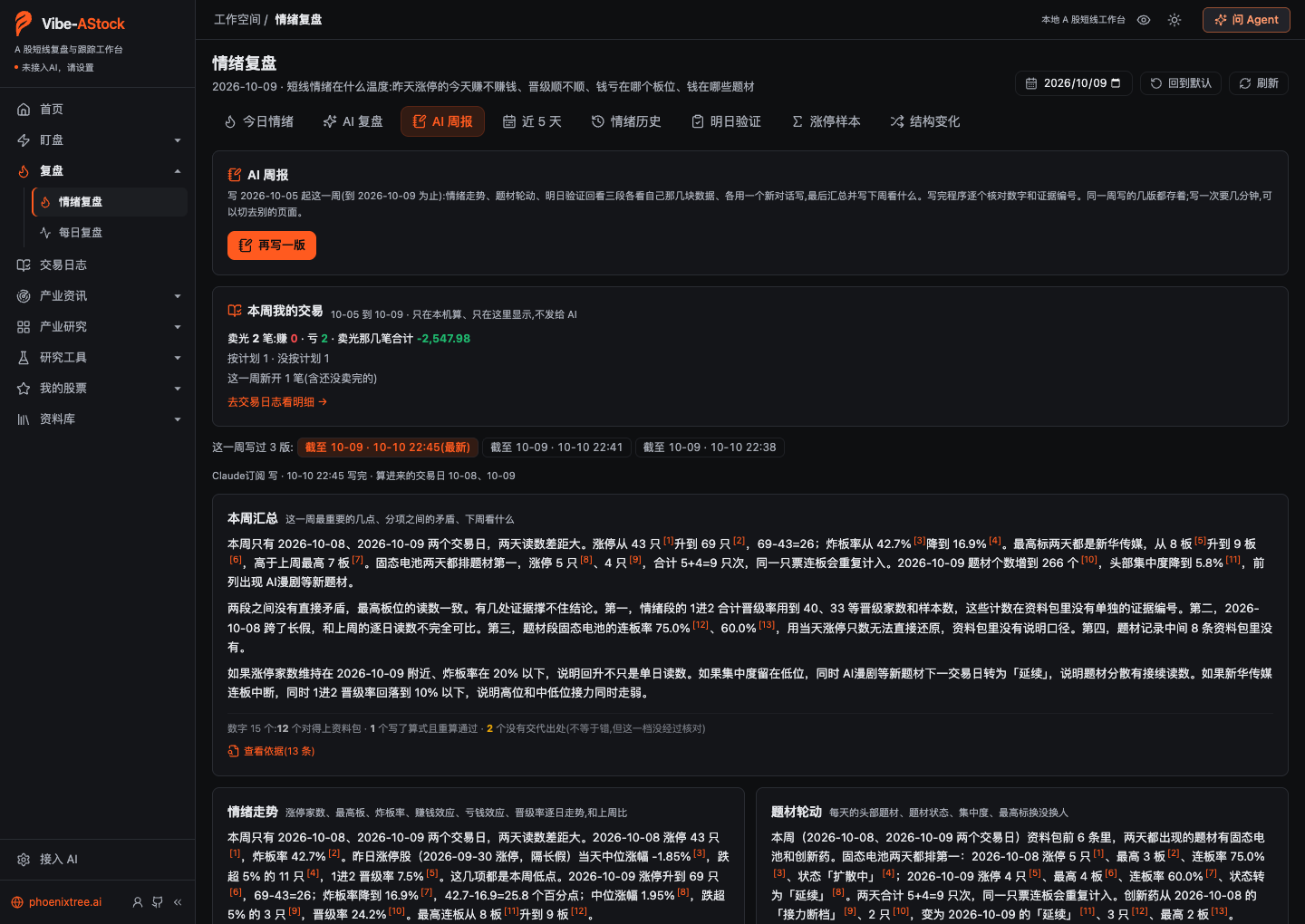Open the 结构变化 tab
Image resolution: width=1305 pixels, height=924 pixels.
click(925, 121)
